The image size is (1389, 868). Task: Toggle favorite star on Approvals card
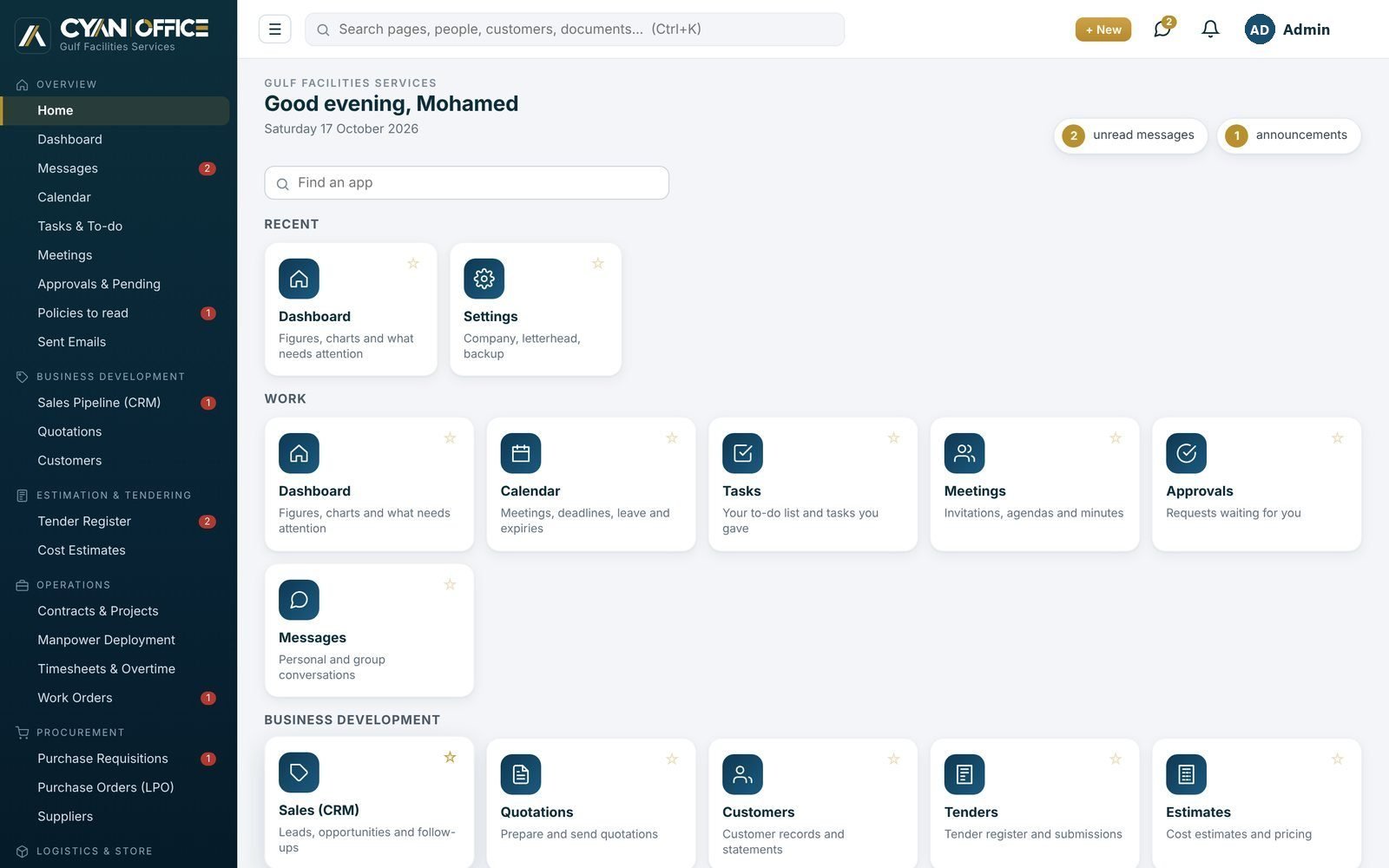pyautogui.click(x=1338, y=437)
